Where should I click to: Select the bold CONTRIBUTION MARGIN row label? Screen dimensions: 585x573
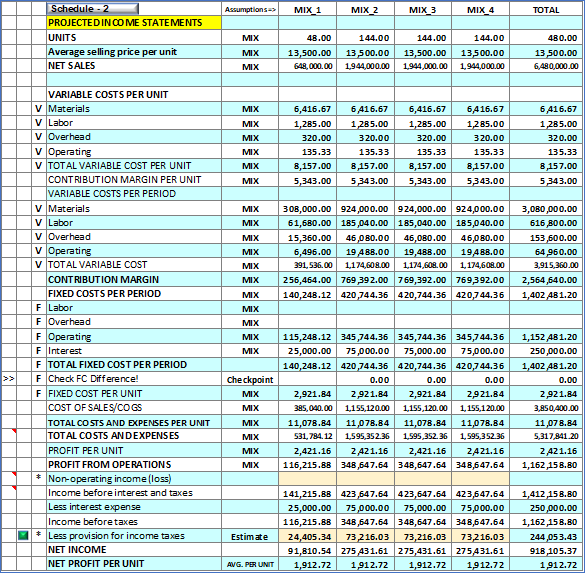click(x=103, y=279)
